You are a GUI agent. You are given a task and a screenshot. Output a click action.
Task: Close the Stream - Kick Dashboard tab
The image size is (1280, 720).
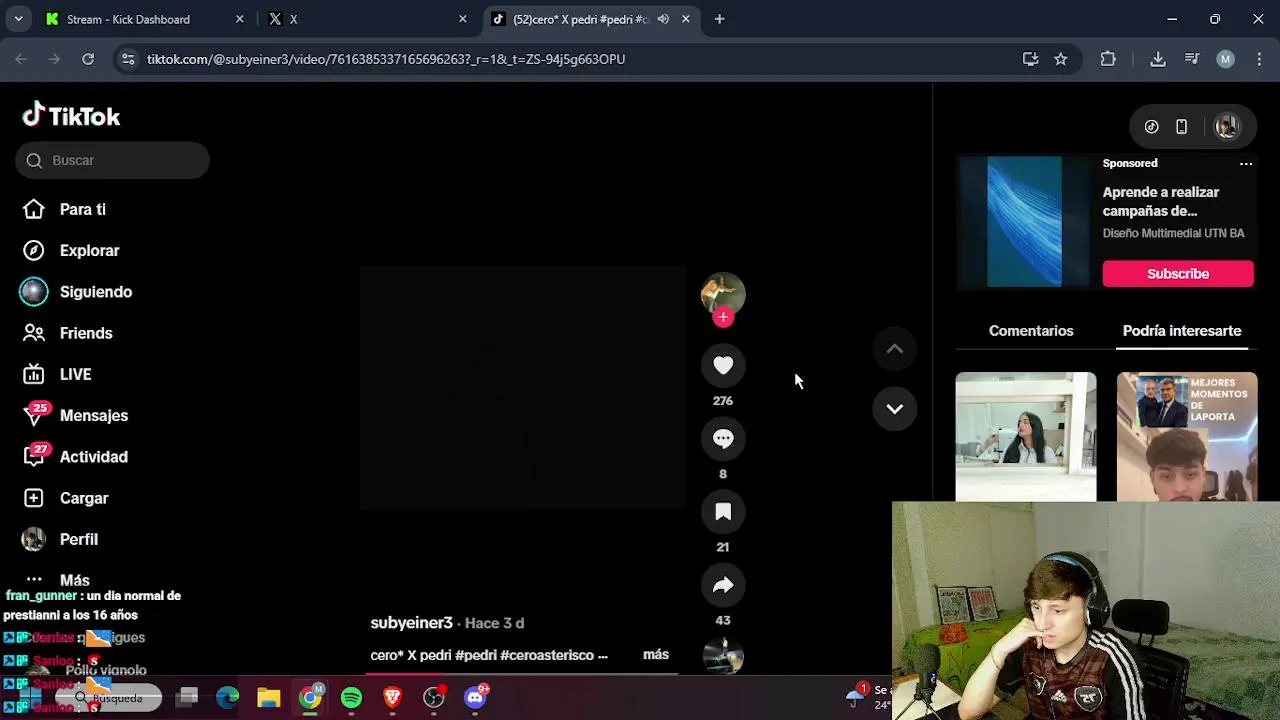click(x=239, y=19)
